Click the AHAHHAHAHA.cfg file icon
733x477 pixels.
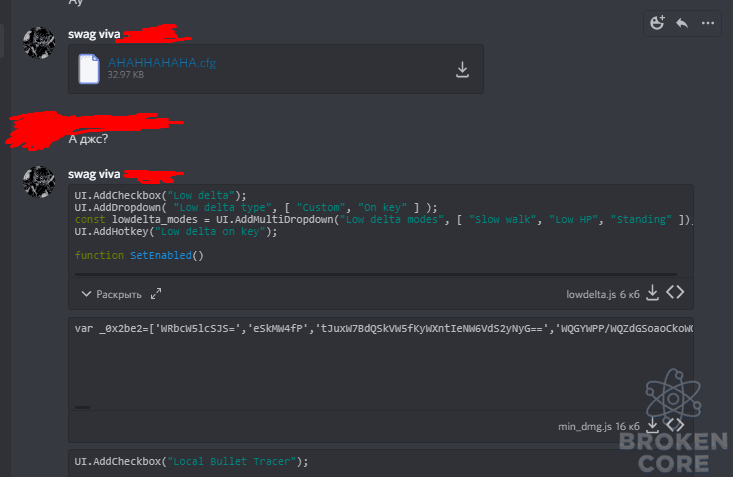tap(89, 69)
